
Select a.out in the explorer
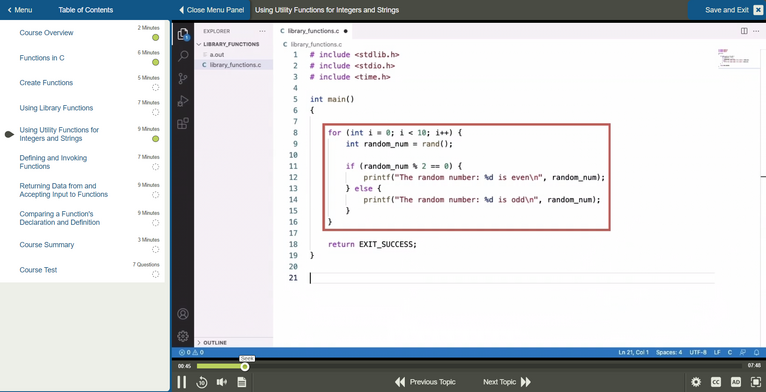[216, 55]
